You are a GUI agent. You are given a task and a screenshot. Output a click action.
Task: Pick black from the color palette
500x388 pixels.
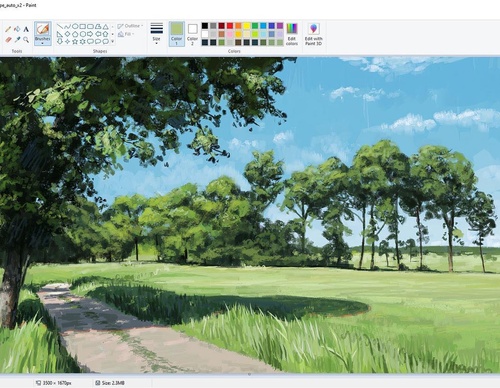(x=205, y=26)
